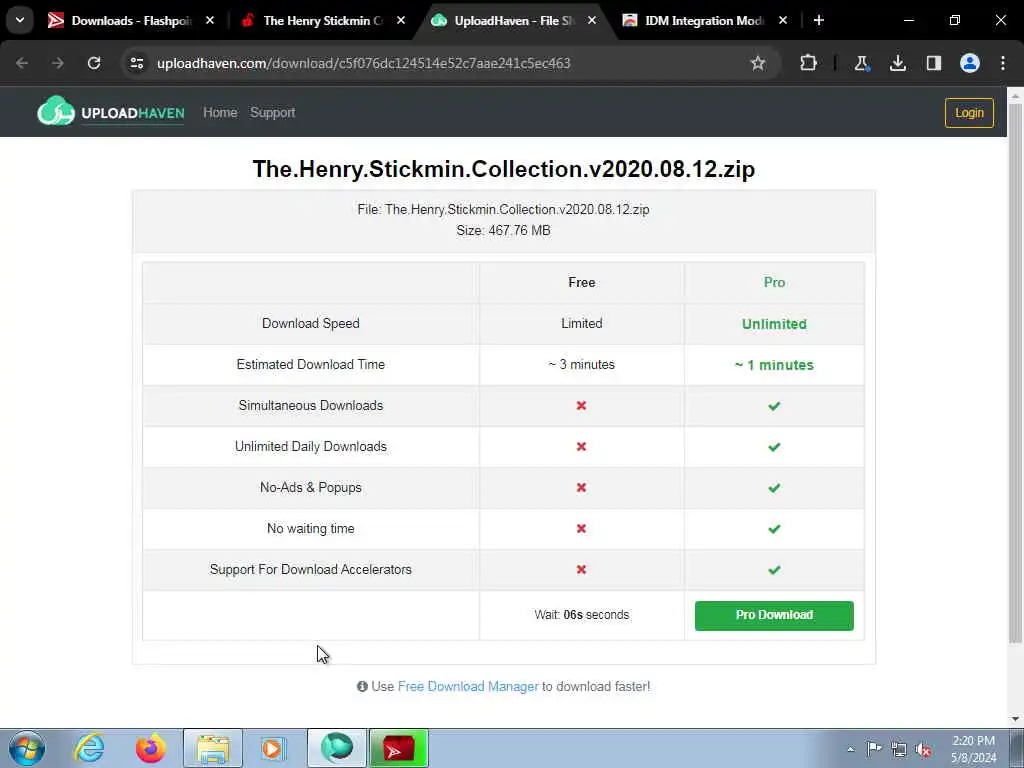
Task: Click the green check for Simultaneous Downloads
Action: click(x=774, y=406)
